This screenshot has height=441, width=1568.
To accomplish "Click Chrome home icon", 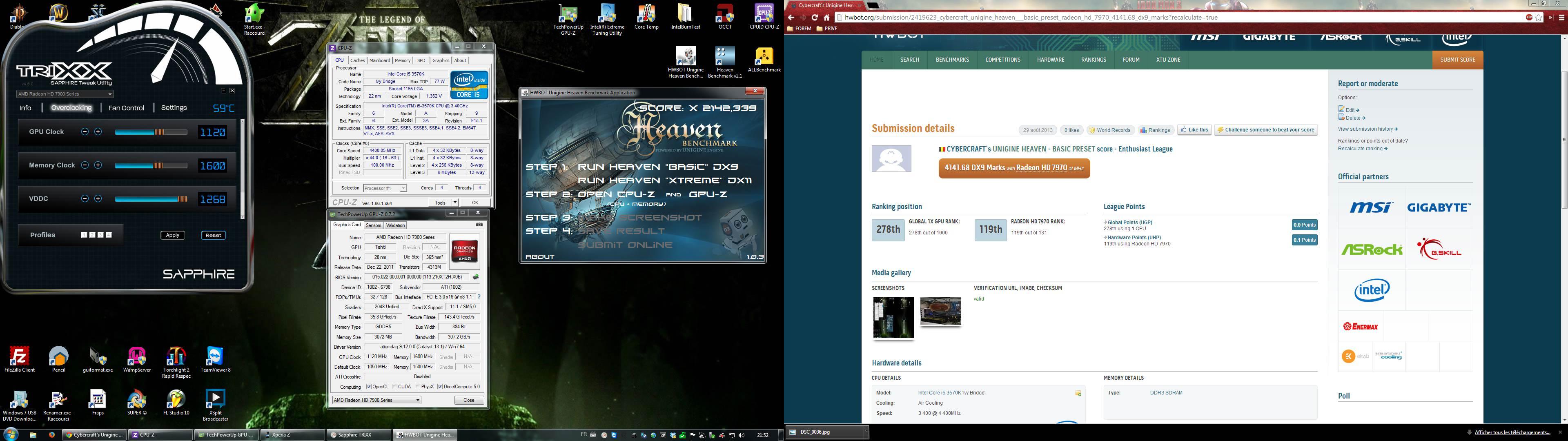I will 826,17.
